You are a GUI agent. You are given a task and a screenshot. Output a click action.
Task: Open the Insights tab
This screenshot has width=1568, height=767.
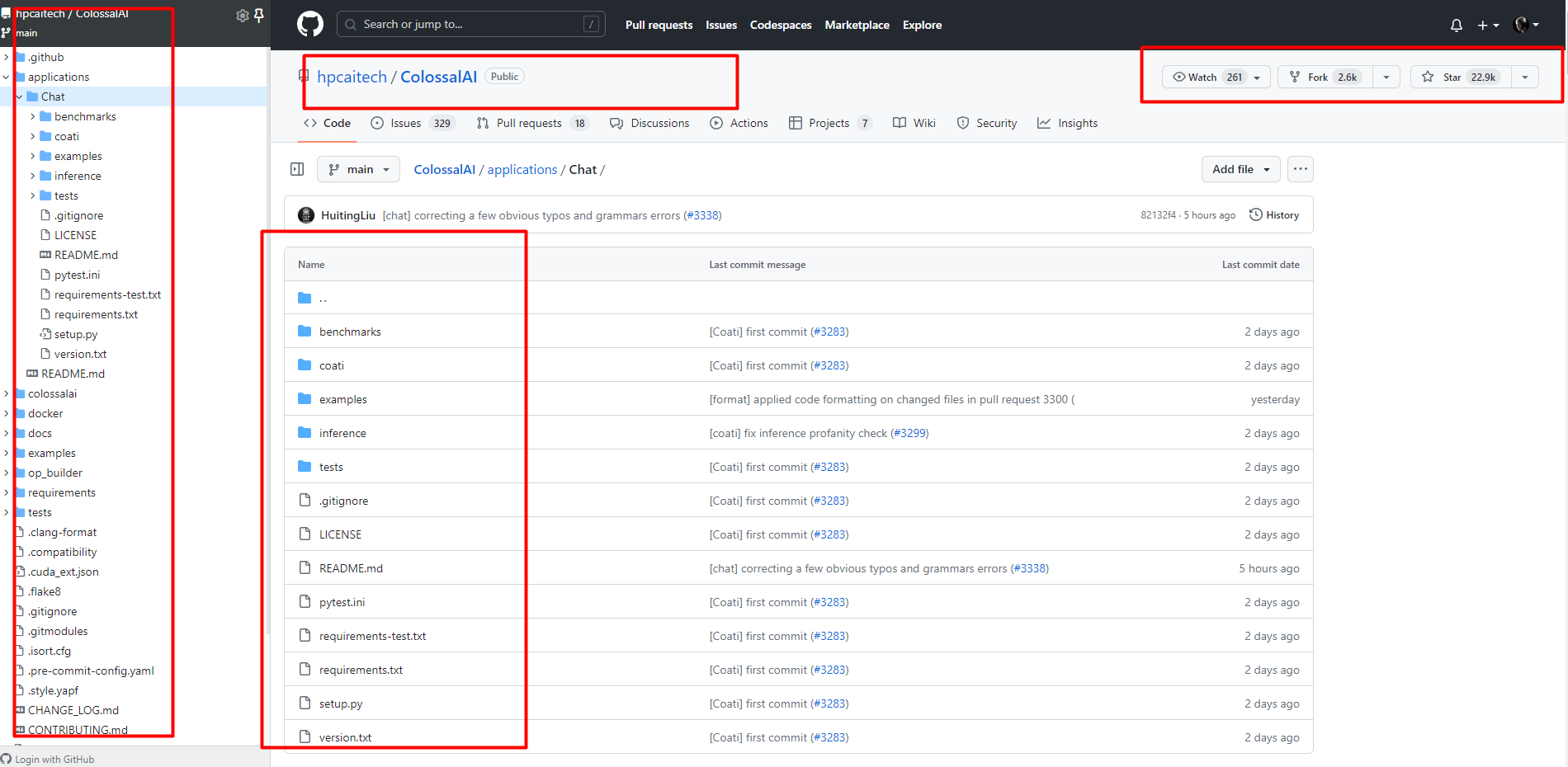[1068, 123]
